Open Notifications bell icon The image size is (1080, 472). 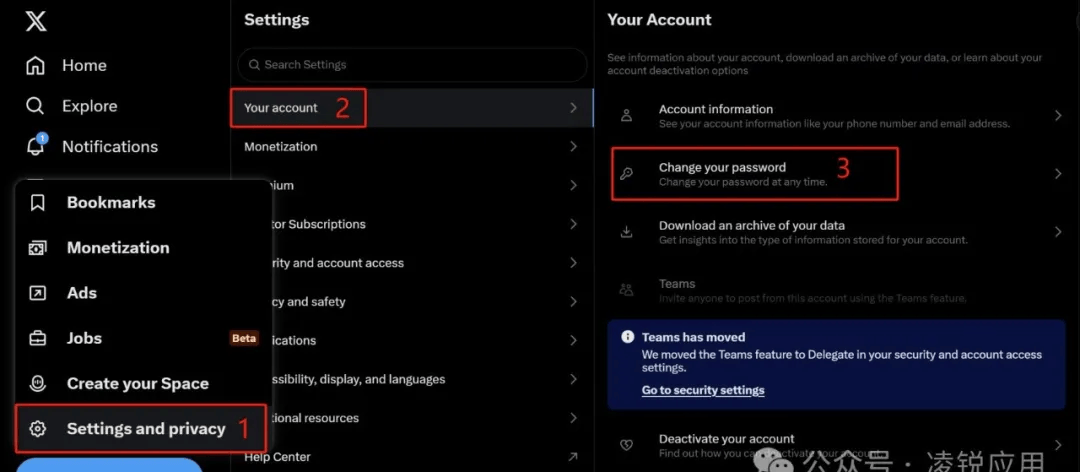tap(36, 145)
